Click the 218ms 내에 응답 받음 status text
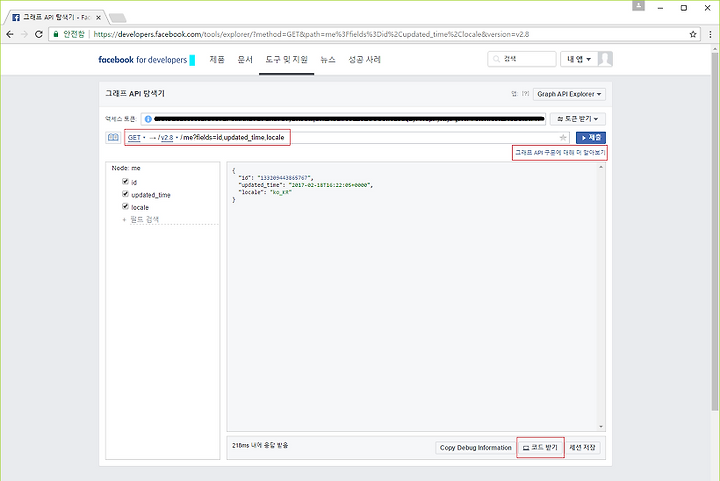The height and width of the screenshot is (481, 720). pyautogui.click(x=260, y=445)
